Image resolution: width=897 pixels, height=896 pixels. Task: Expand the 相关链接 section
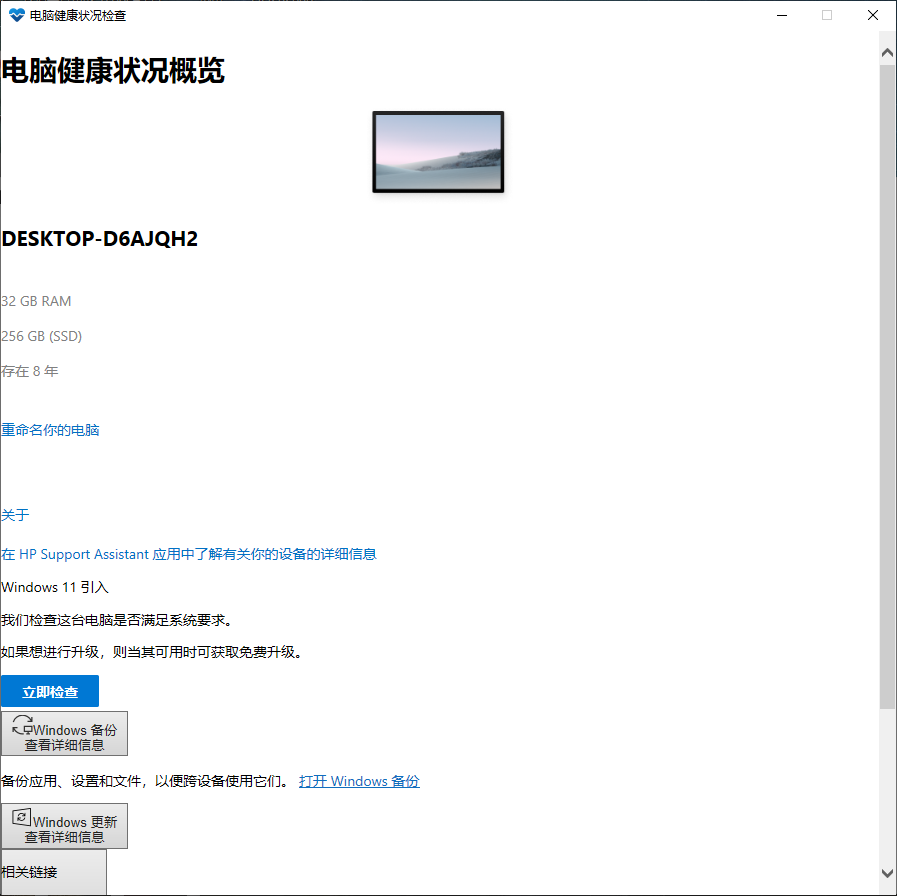point(53,872)
